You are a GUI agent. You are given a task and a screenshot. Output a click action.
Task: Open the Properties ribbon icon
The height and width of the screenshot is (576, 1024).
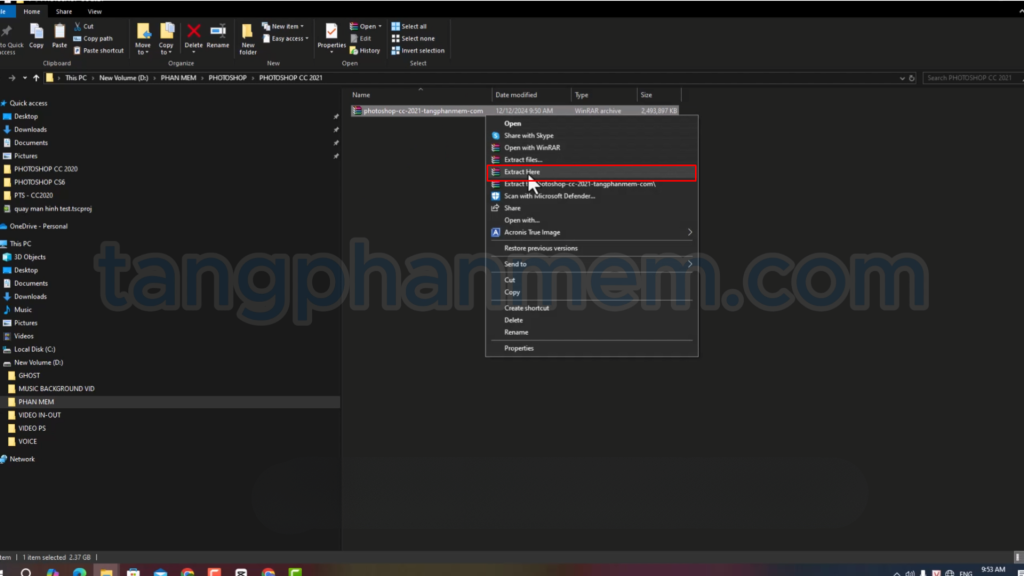click(x=331, y=36)
